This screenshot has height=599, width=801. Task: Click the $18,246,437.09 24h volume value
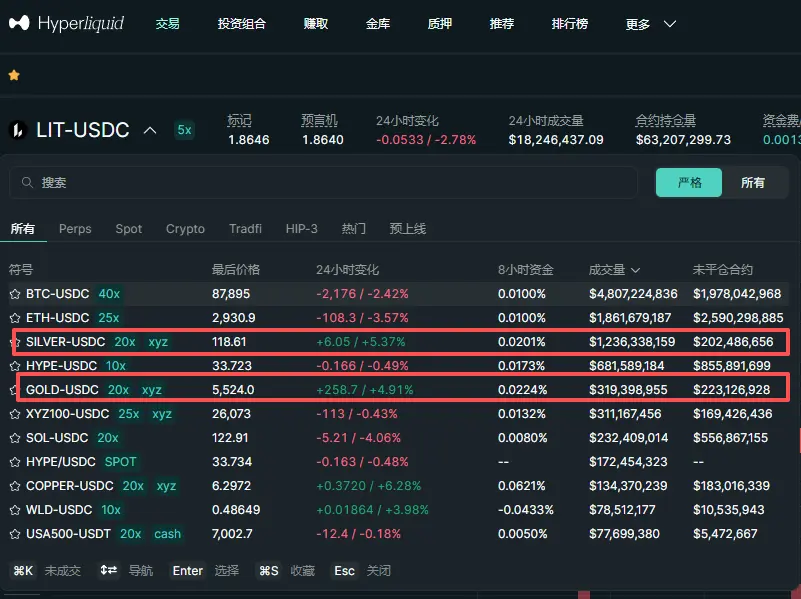(556, 140)
